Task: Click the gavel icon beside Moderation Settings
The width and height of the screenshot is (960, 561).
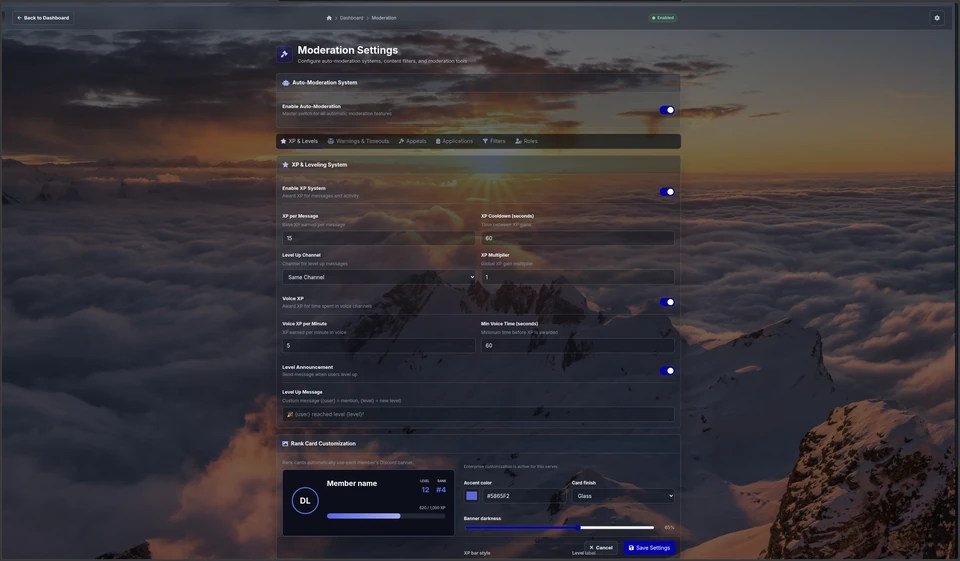Action: [x=284, y=54]
